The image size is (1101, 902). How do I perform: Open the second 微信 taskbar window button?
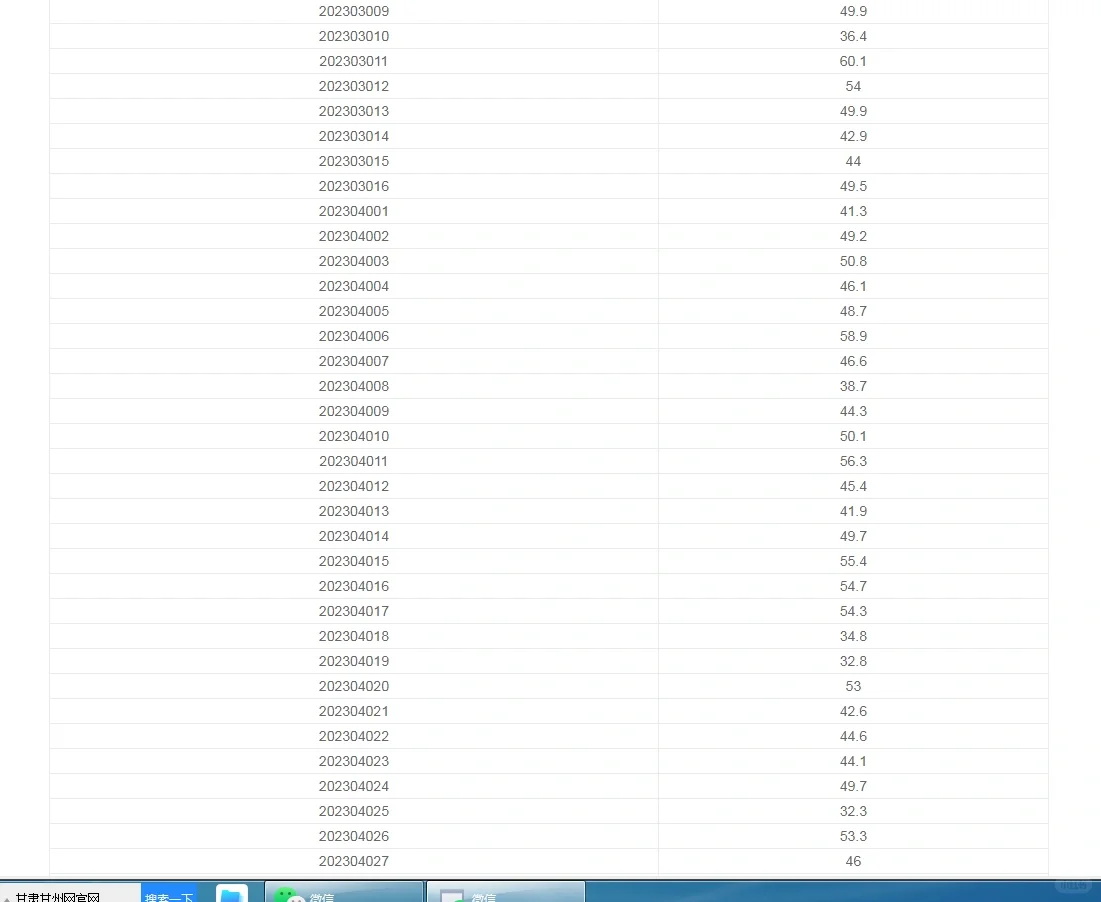(506, 892)
